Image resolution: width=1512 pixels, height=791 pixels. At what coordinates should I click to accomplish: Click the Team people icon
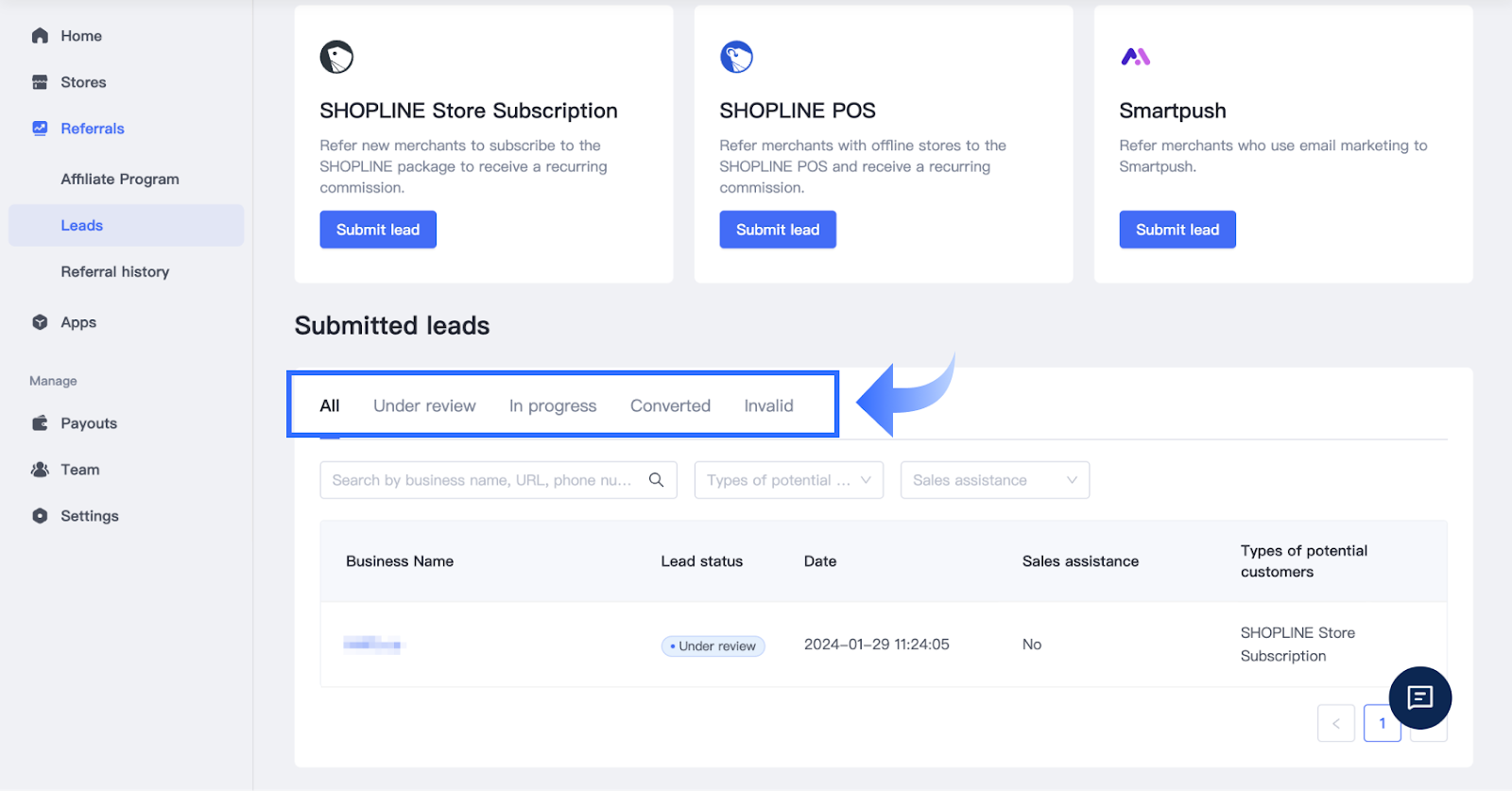click(40, 470)
